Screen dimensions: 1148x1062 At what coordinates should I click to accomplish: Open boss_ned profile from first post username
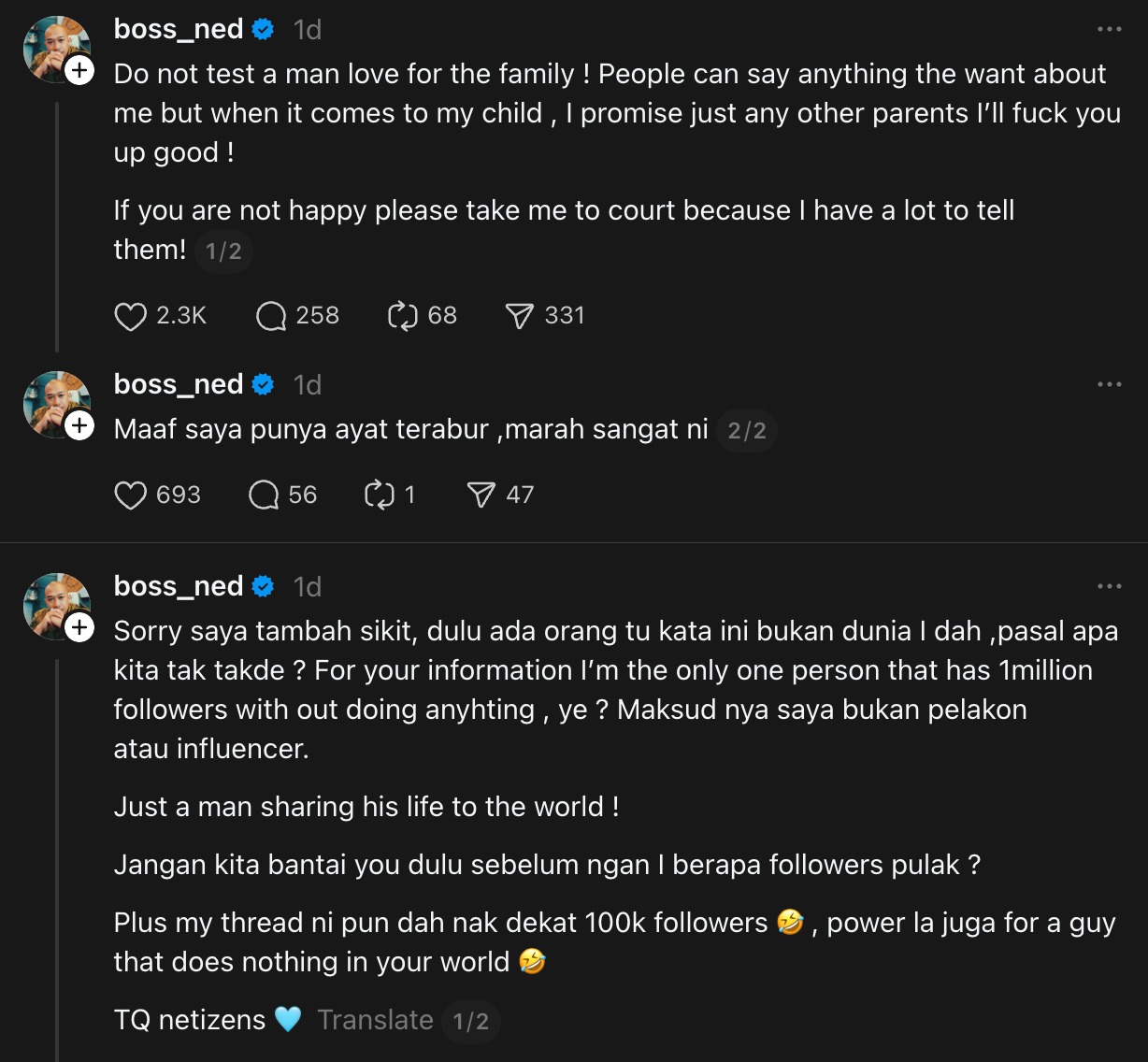tap(179, 30)
